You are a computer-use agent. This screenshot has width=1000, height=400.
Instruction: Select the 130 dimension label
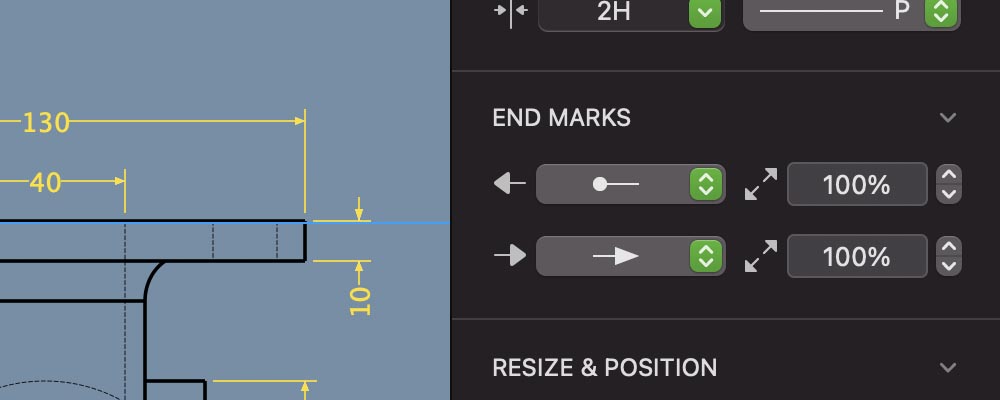pyautogui.click(x=46, y=123)
